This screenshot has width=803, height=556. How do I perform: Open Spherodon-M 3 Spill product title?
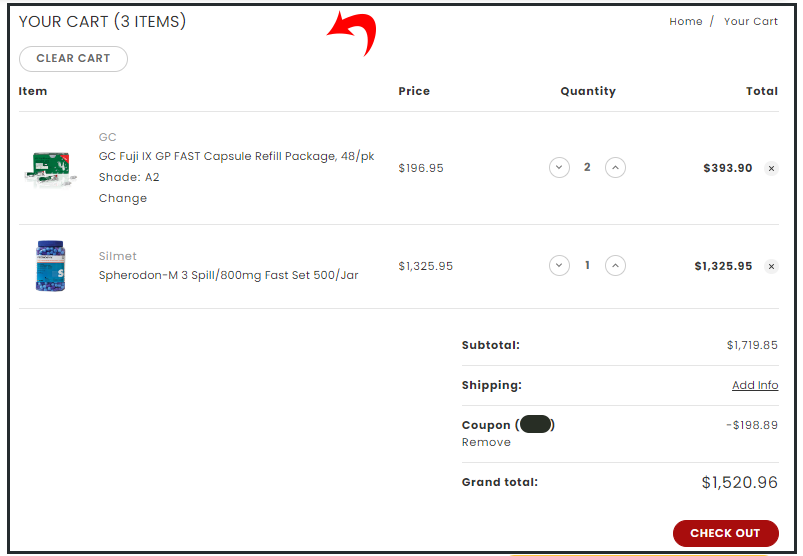click(x=228, y=275)
